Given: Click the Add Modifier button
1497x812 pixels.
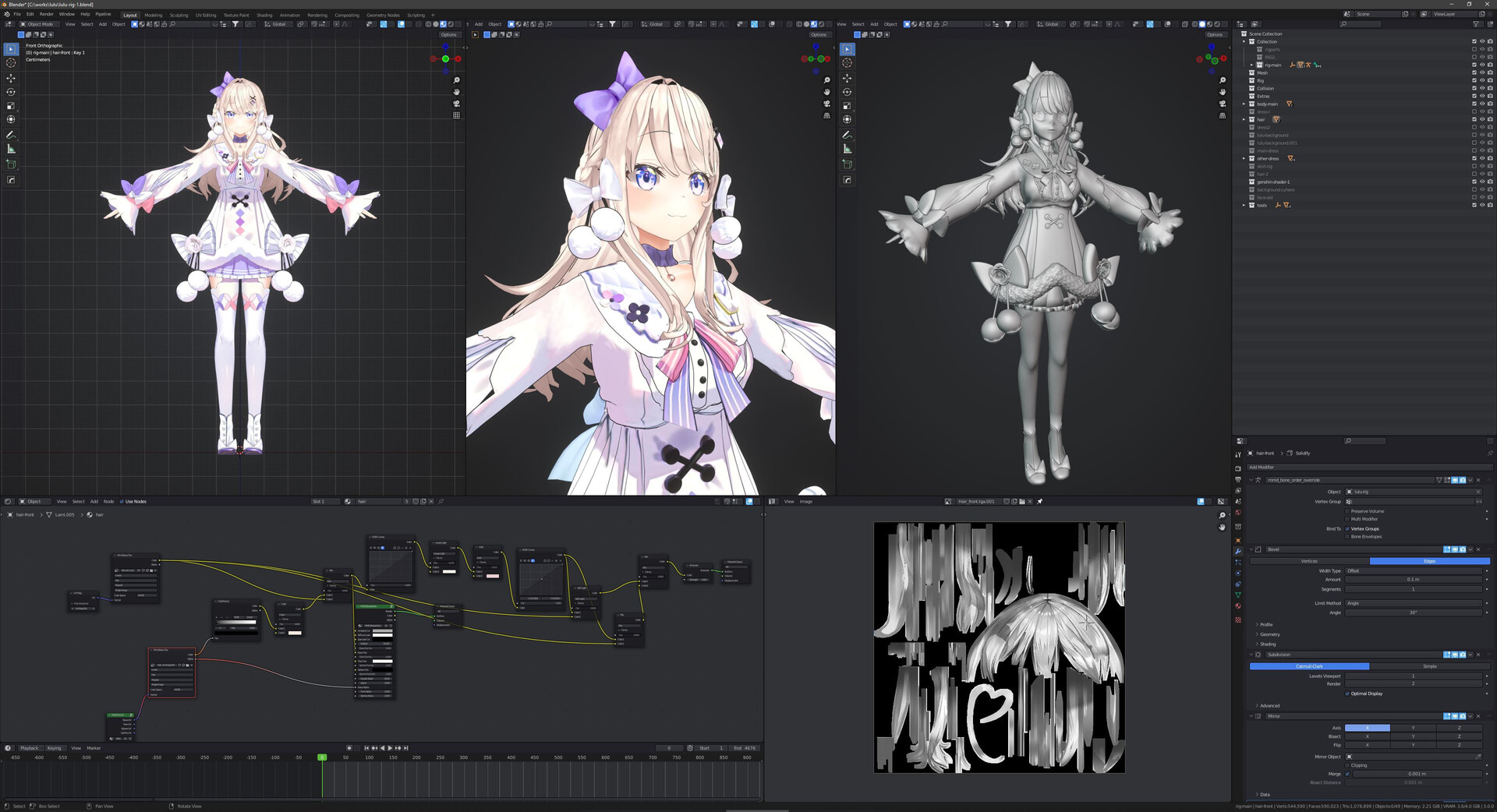Looking at the screenshot, I should pyautogui.click(x=1369, y=468).
